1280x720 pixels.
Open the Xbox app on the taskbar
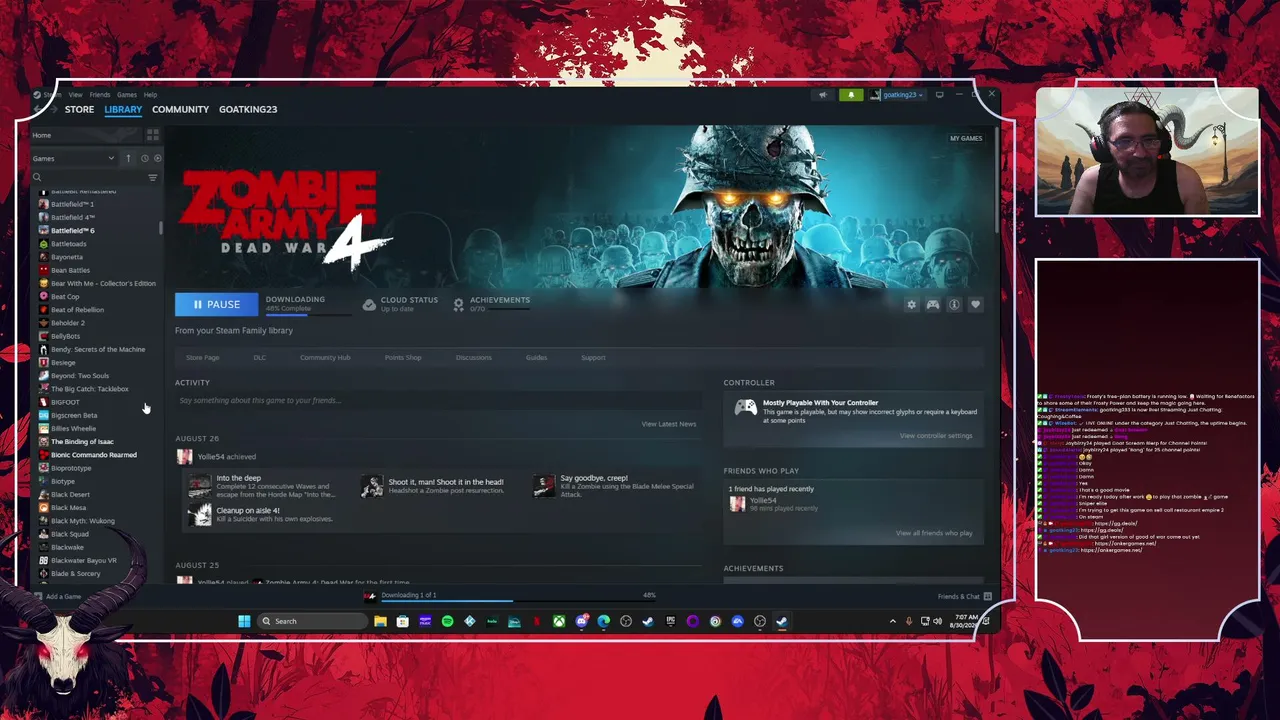pyautogui.click(x=559, y=621)
